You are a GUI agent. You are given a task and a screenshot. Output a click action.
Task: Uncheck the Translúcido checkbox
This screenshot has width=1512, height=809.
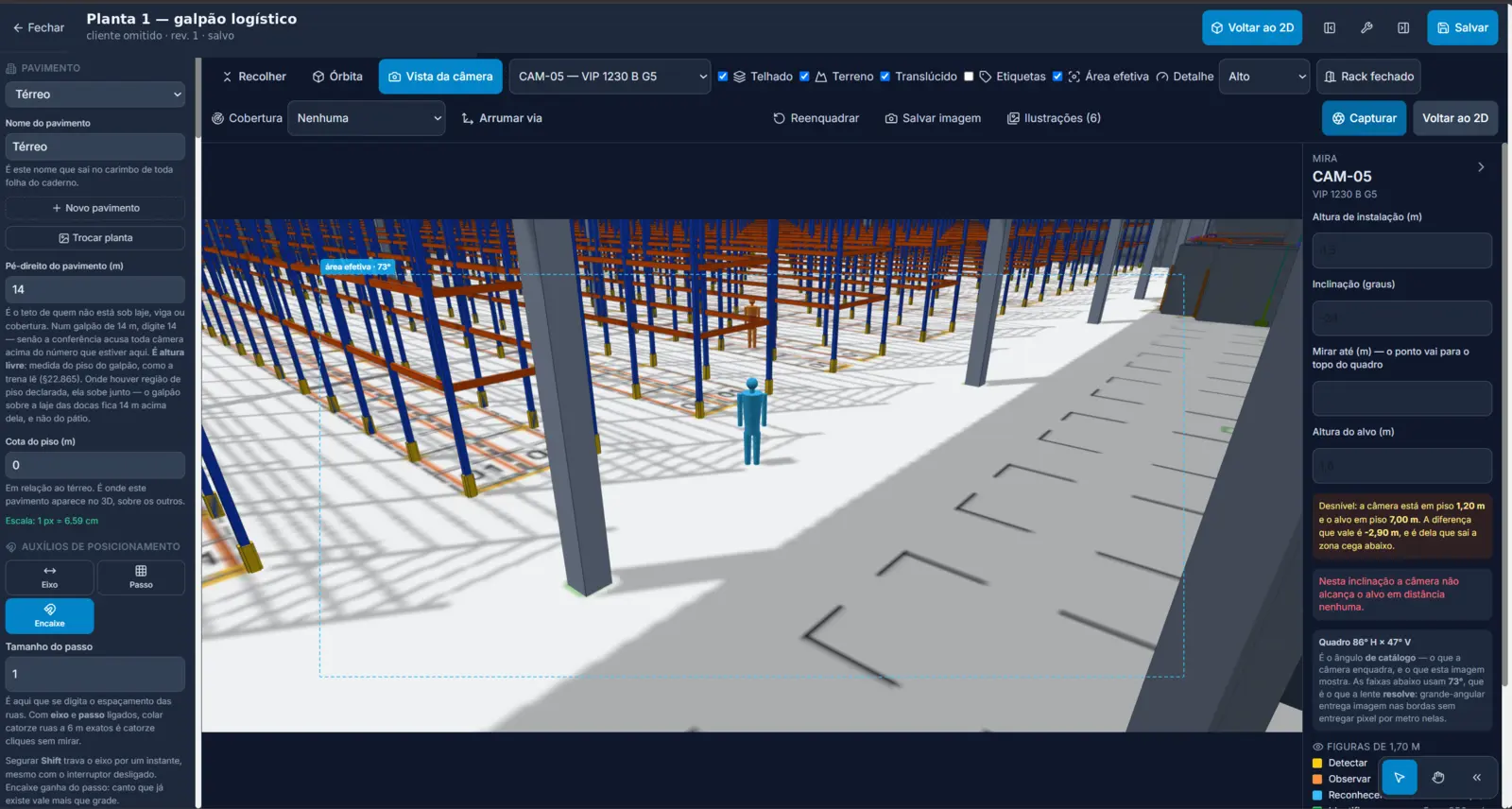(x=885, y=77)
